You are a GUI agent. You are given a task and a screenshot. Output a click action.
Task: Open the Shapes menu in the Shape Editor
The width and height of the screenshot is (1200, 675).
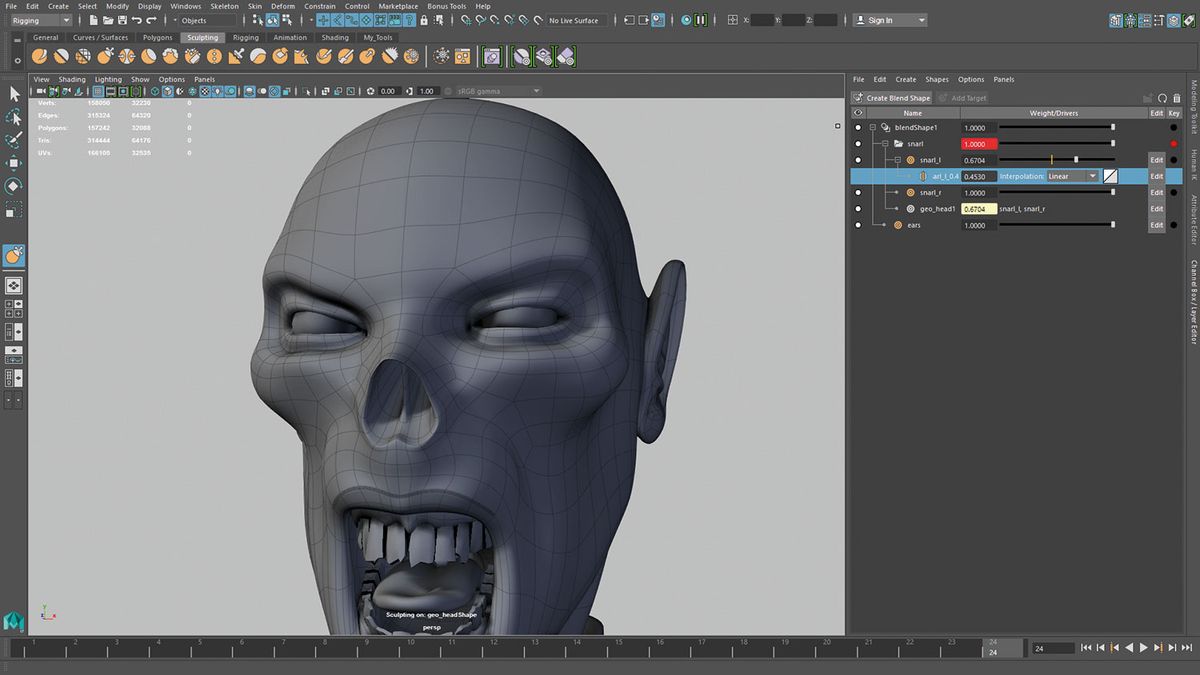pos(937,79)
